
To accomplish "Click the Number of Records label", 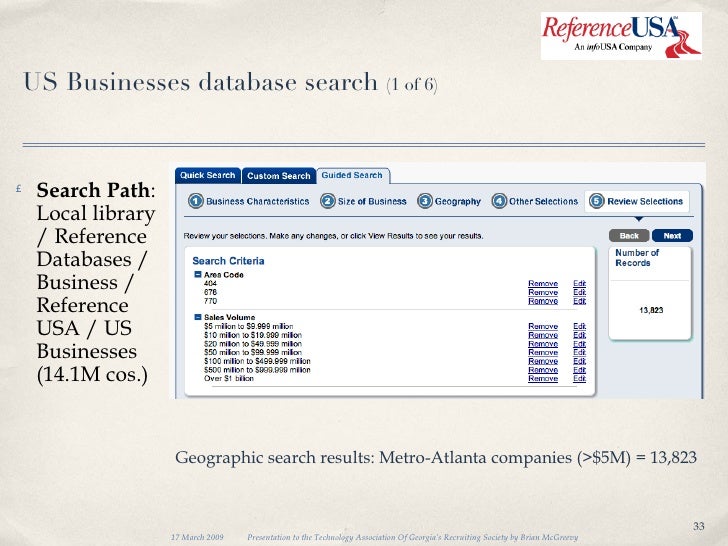I will [x=637, y=258].
